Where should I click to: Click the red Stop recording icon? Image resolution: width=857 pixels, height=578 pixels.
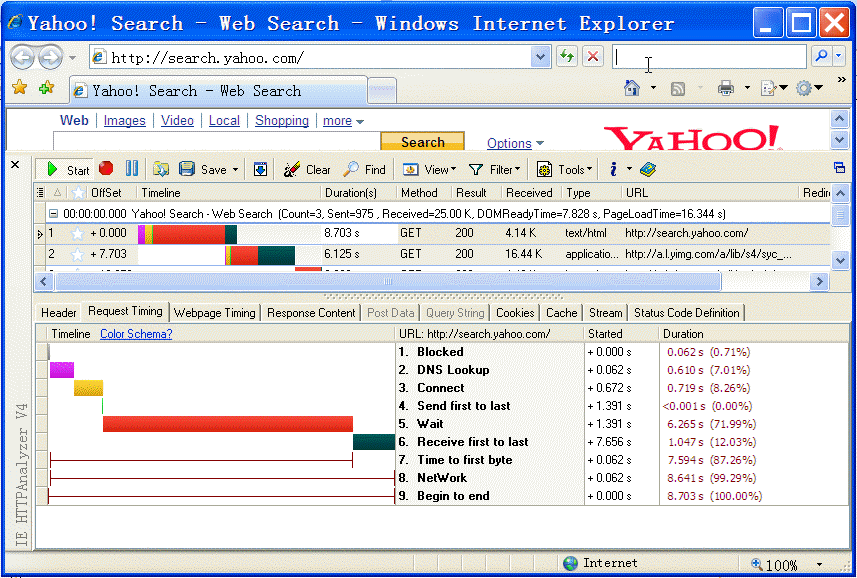point(105,169)
